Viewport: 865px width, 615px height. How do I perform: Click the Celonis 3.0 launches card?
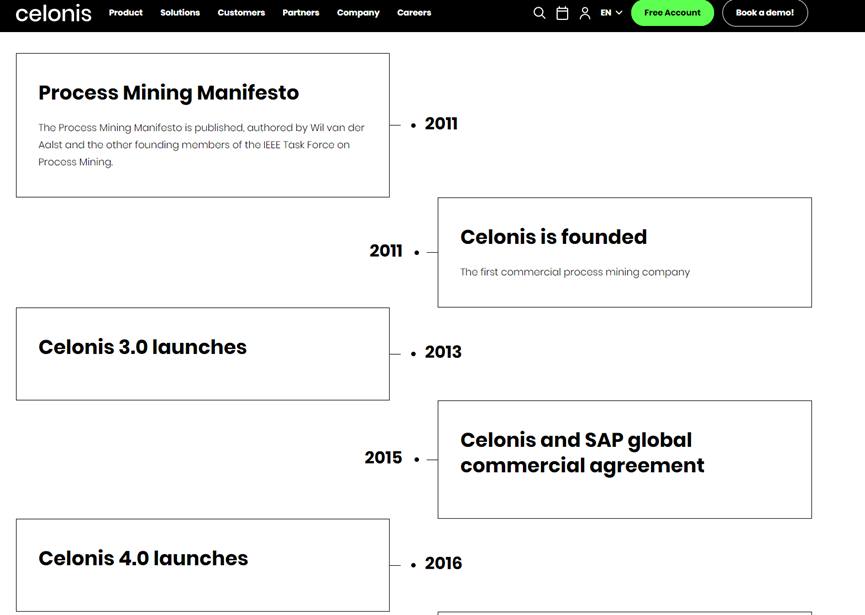[203, 354]
